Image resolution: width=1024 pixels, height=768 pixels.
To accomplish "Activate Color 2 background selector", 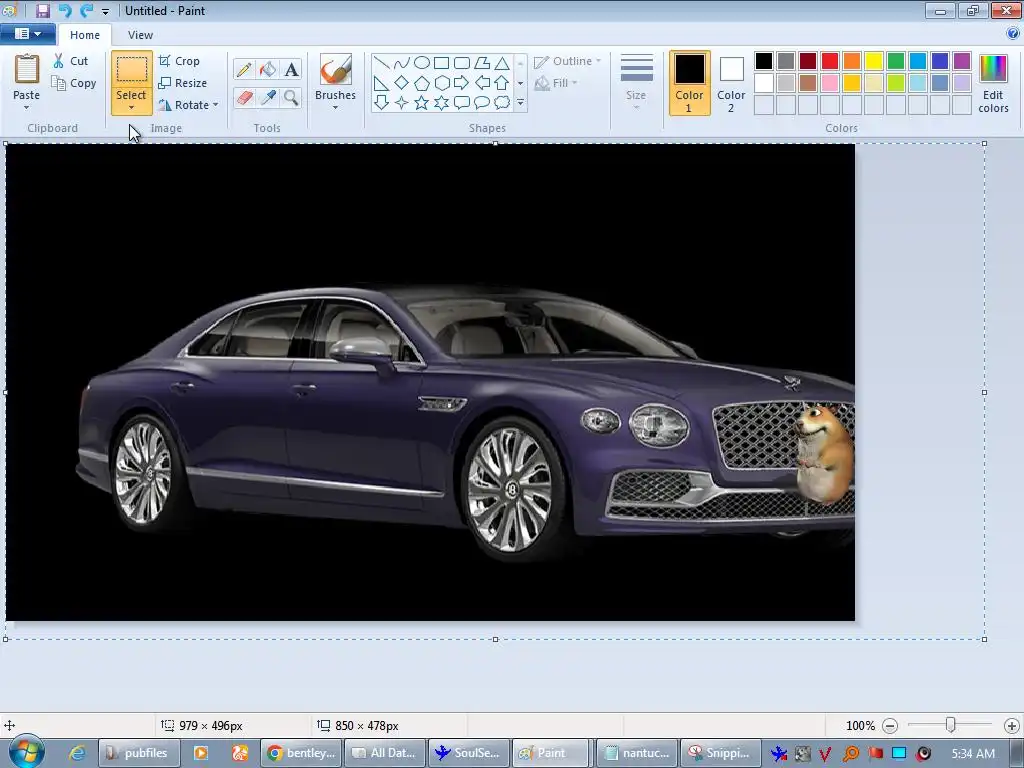I will 731,83.
